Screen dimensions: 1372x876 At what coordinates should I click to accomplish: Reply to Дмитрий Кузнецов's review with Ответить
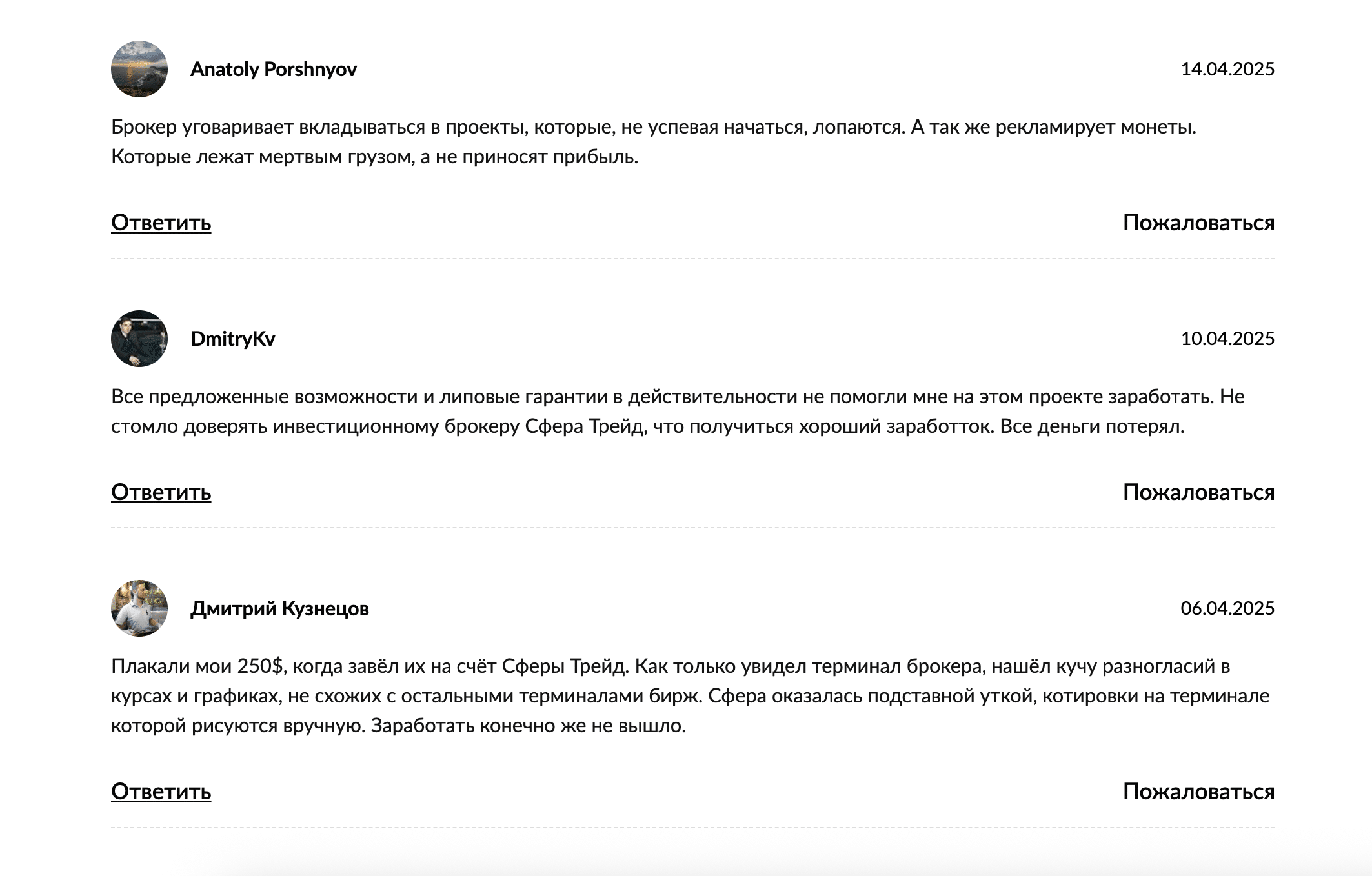[161, 791]
